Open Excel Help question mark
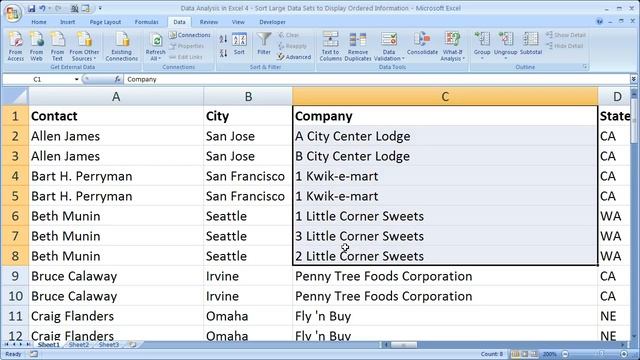Screen dimensions: 640x360 click(600, 22)
